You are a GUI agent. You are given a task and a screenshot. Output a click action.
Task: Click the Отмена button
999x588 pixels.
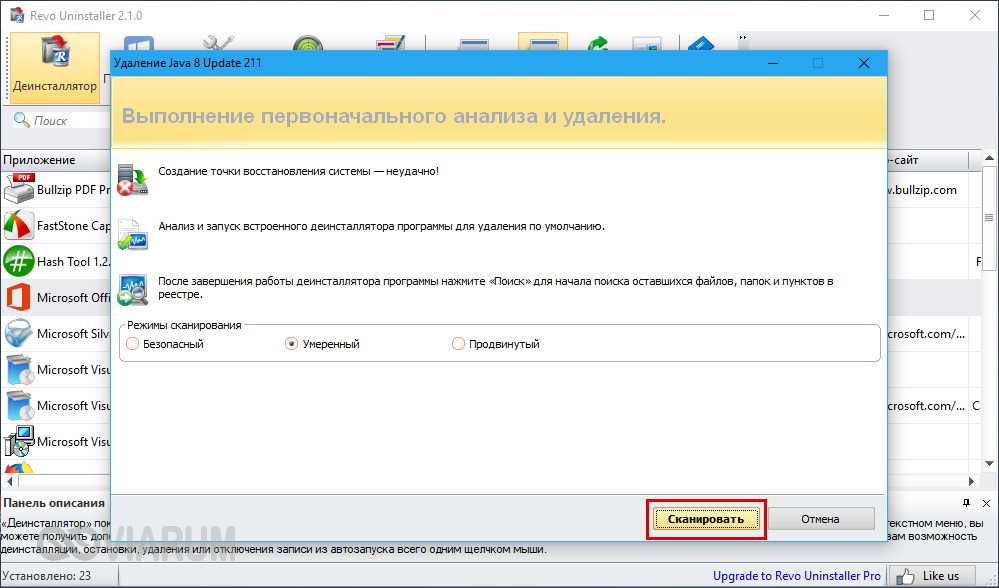820,519
